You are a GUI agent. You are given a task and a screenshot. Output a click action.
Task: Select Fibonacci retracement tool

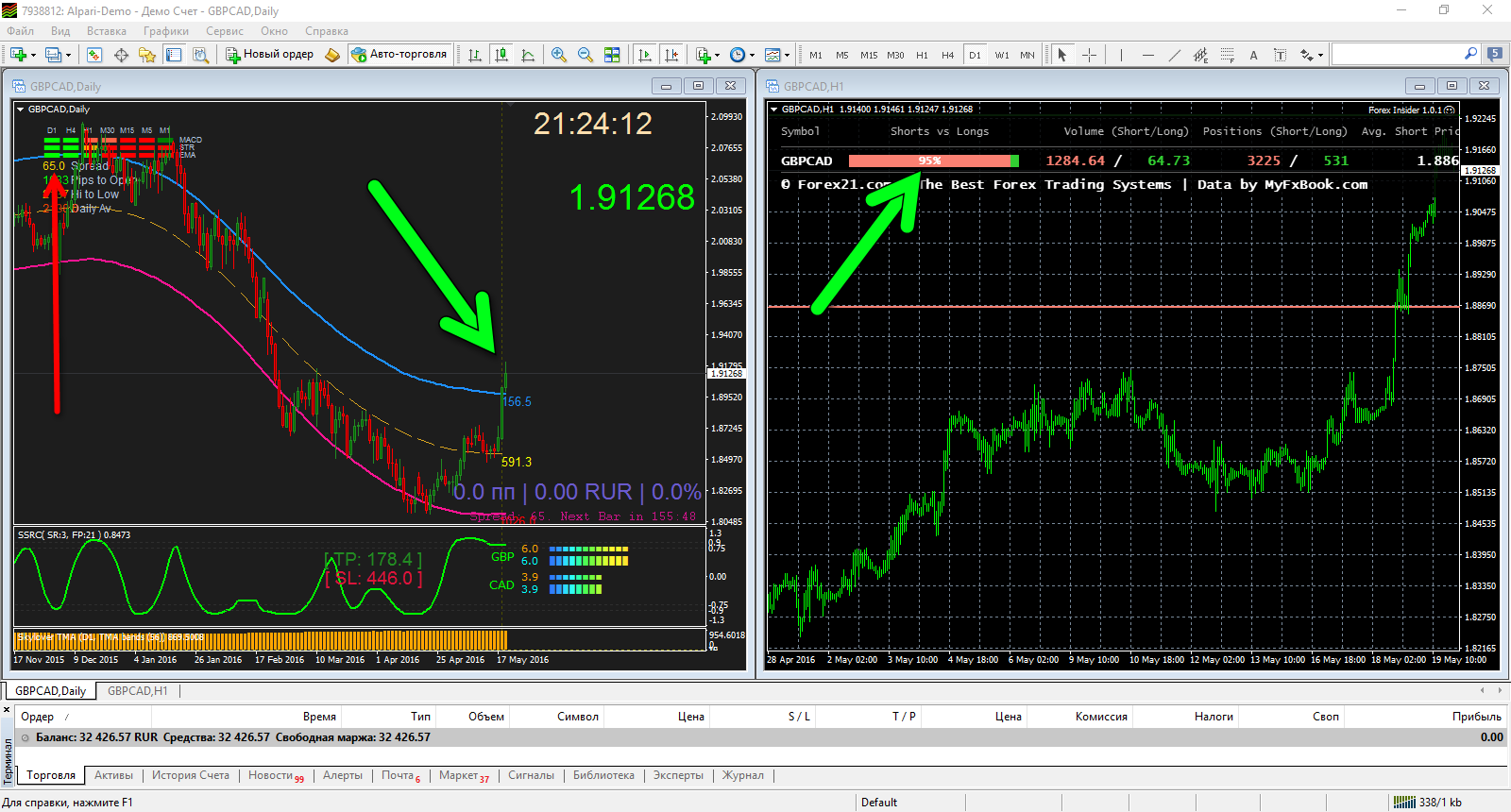[1227, 55]
